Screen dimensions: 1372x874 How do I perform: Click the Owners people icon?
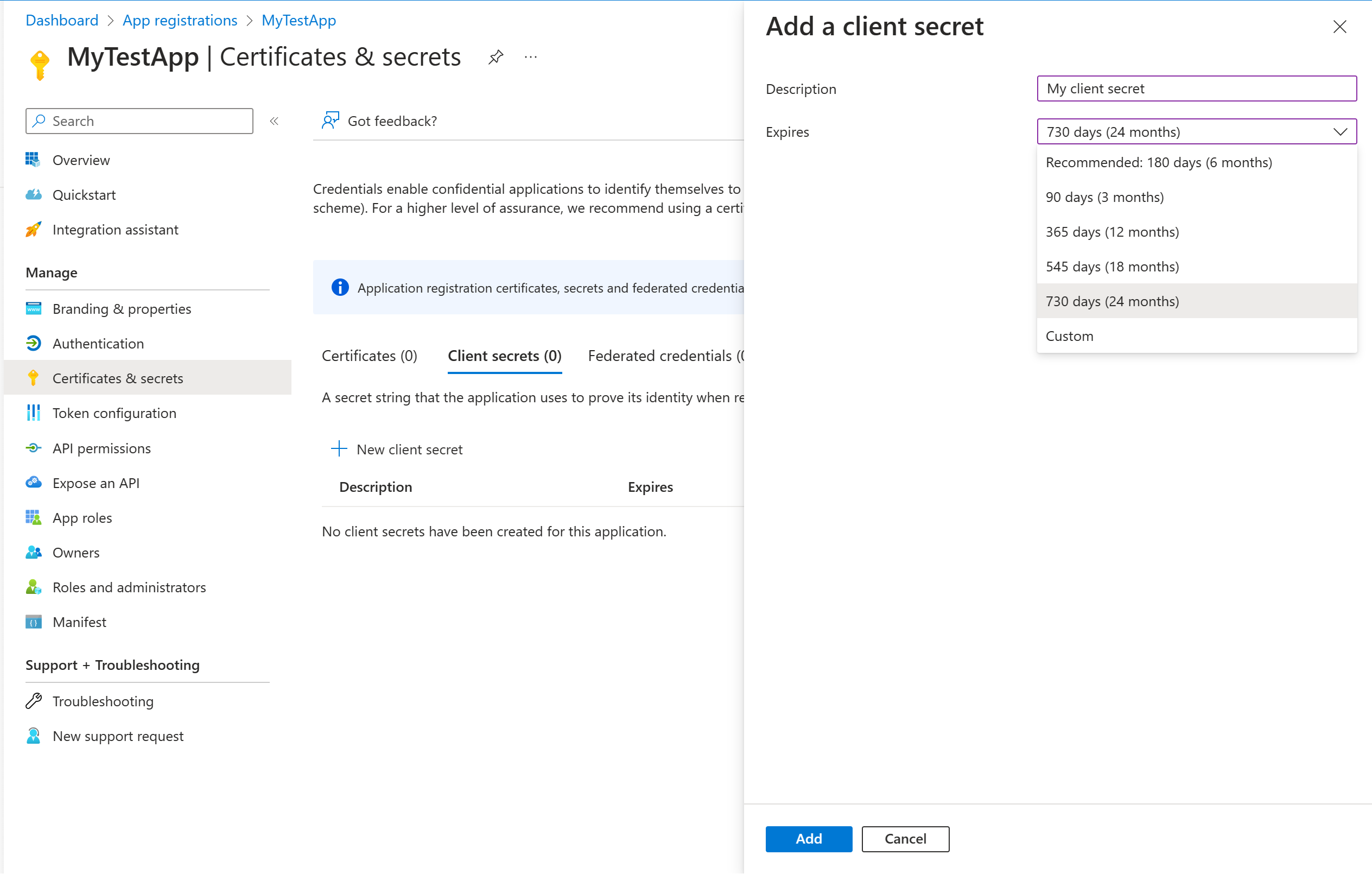(33, 553)
